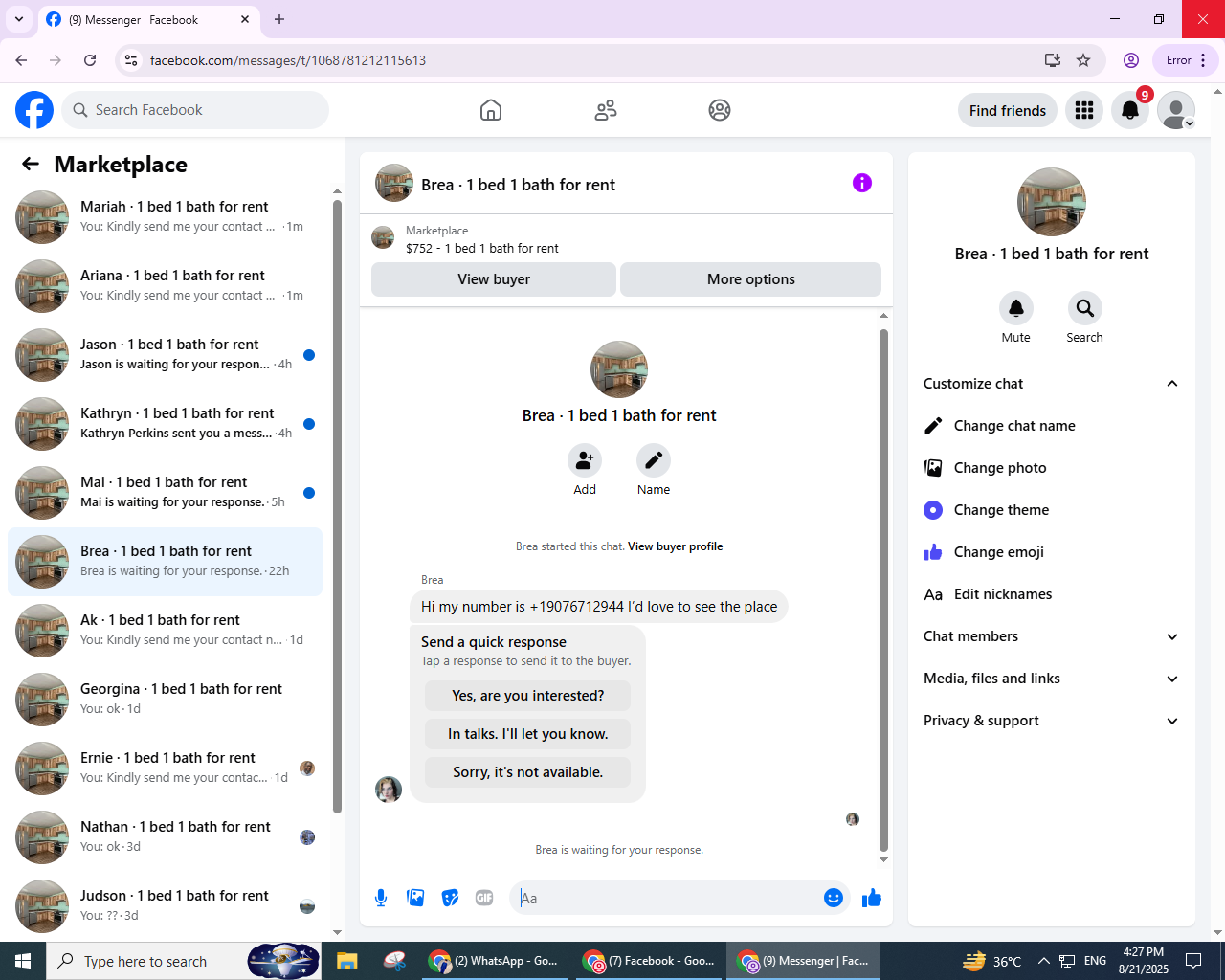Open the Jason 1 bed 1 bath conversation
This screenshot has height=980, width=1225.
pyautogui.click(x=165, y=355)
